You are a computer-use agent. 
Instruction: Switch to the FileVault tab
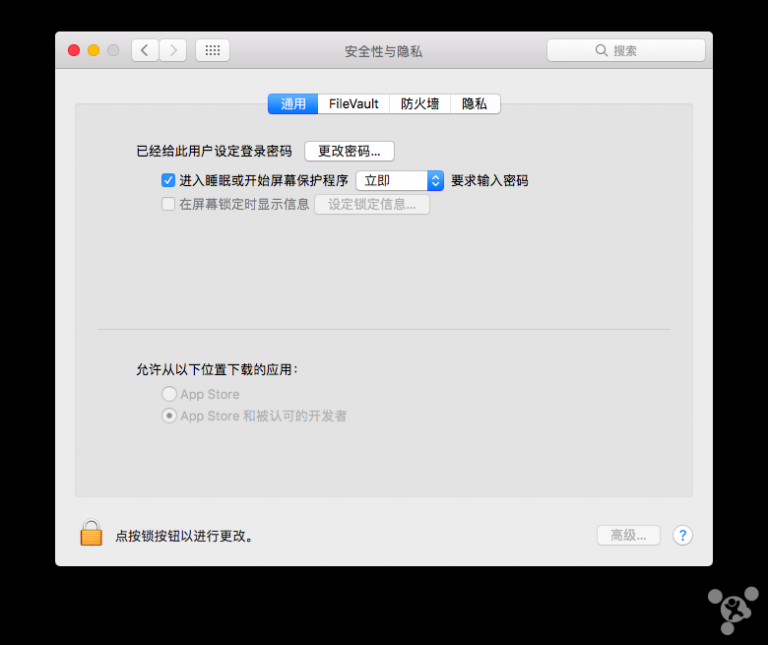[354, 104]
